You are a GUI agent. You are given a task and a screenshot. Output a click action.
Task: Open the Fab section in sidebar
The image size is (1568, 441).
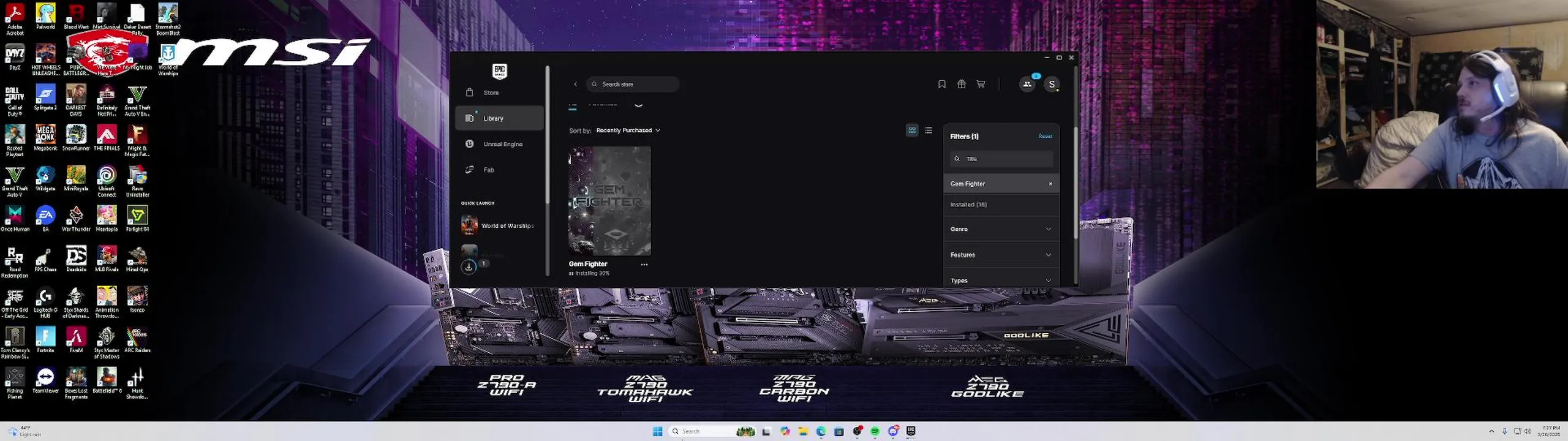point(499,170)
